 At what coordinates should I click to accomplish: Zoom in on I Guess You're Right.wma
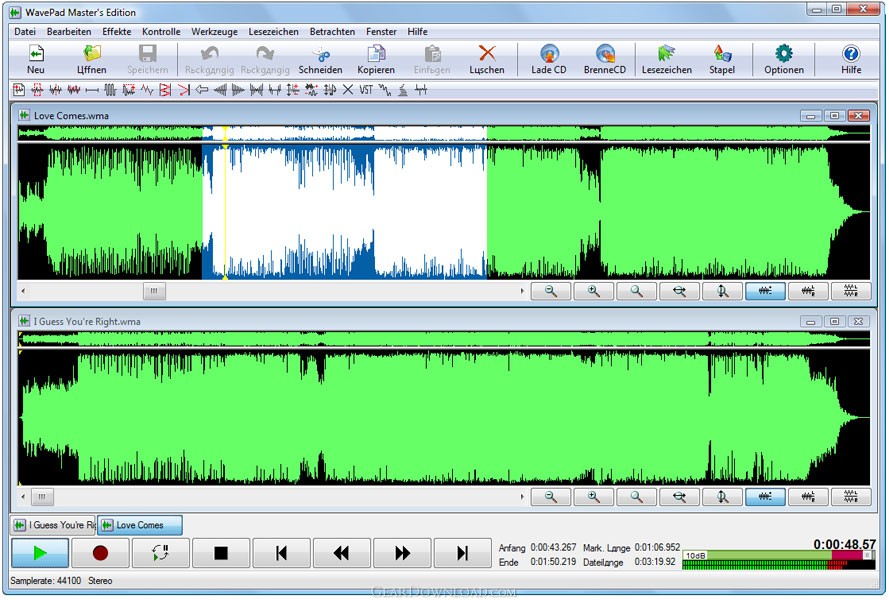pyautogui.click(x=594, y=497)
